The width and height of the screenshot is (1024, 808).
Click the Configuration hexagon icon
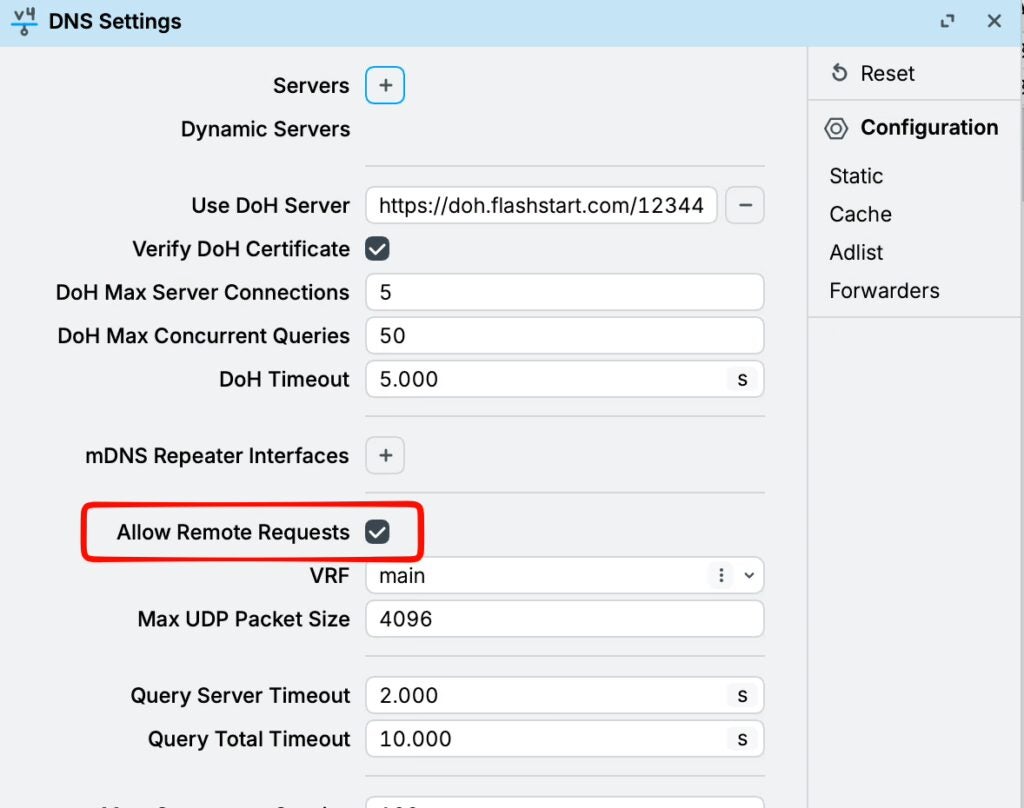point(836,128)
